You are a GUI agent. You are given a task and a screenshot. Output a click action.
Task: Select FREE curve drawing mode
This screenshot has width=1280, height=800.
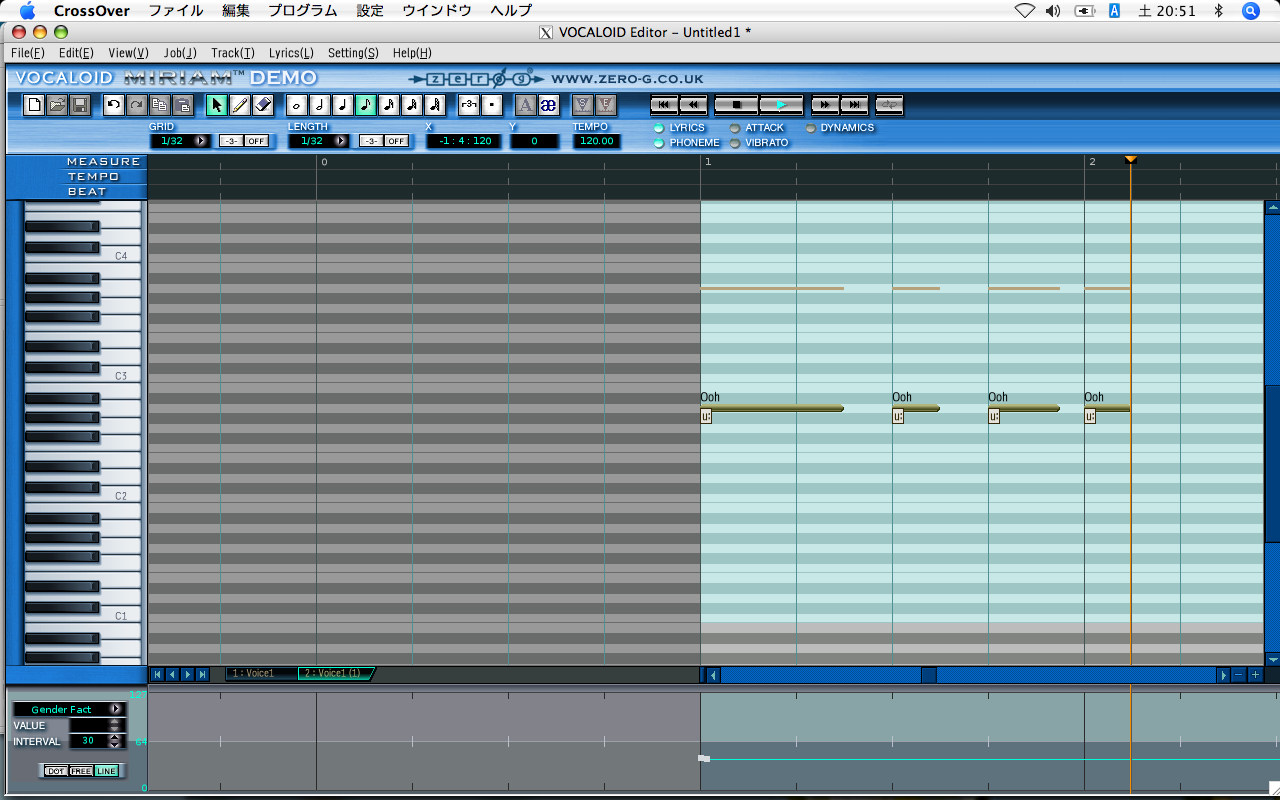[81, 771]
